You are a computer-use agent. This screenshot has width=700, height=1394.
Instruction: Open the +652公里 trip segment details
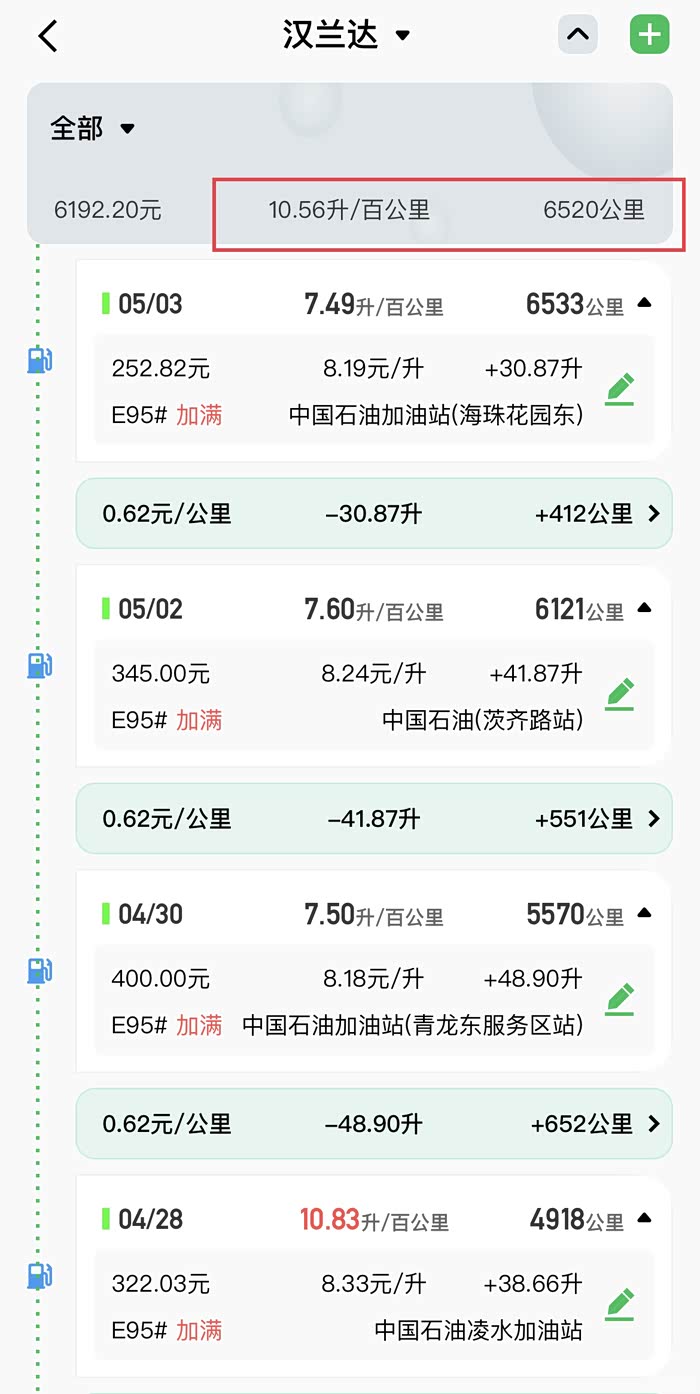point(654,1124)
